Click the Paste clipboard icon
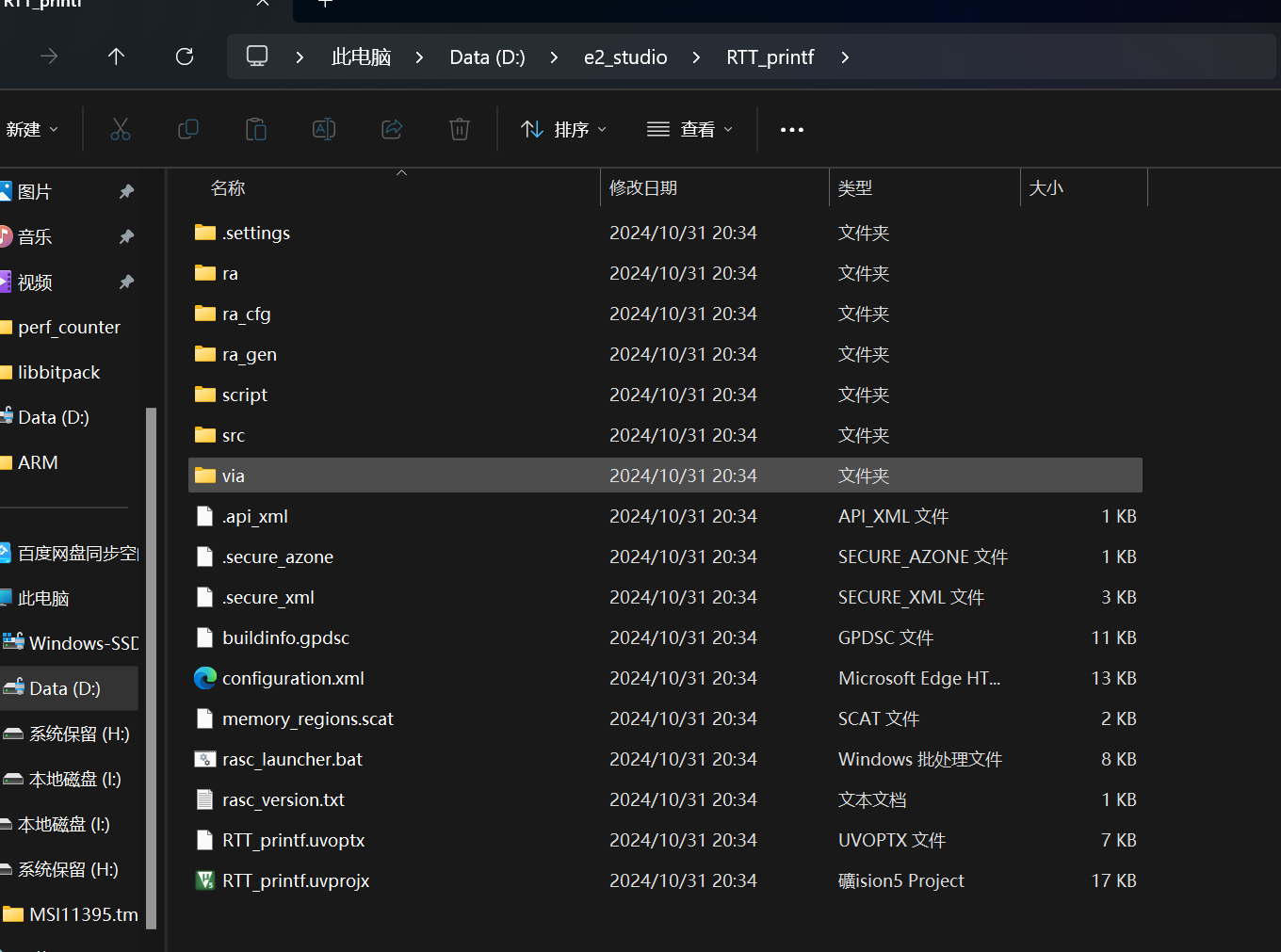1281x952 pixels. click(256, 129)
